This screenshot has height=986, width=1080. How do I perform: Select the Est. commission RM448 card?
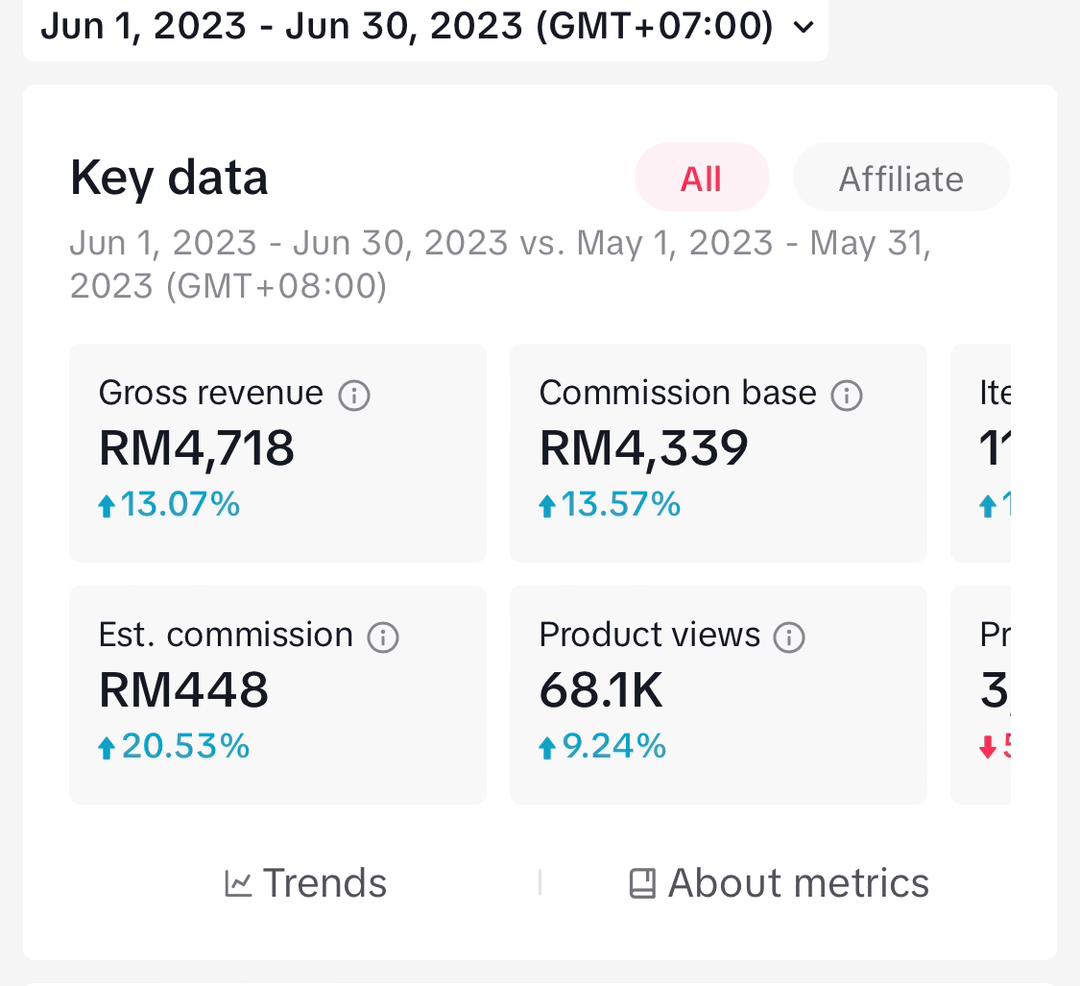point(278,695)
